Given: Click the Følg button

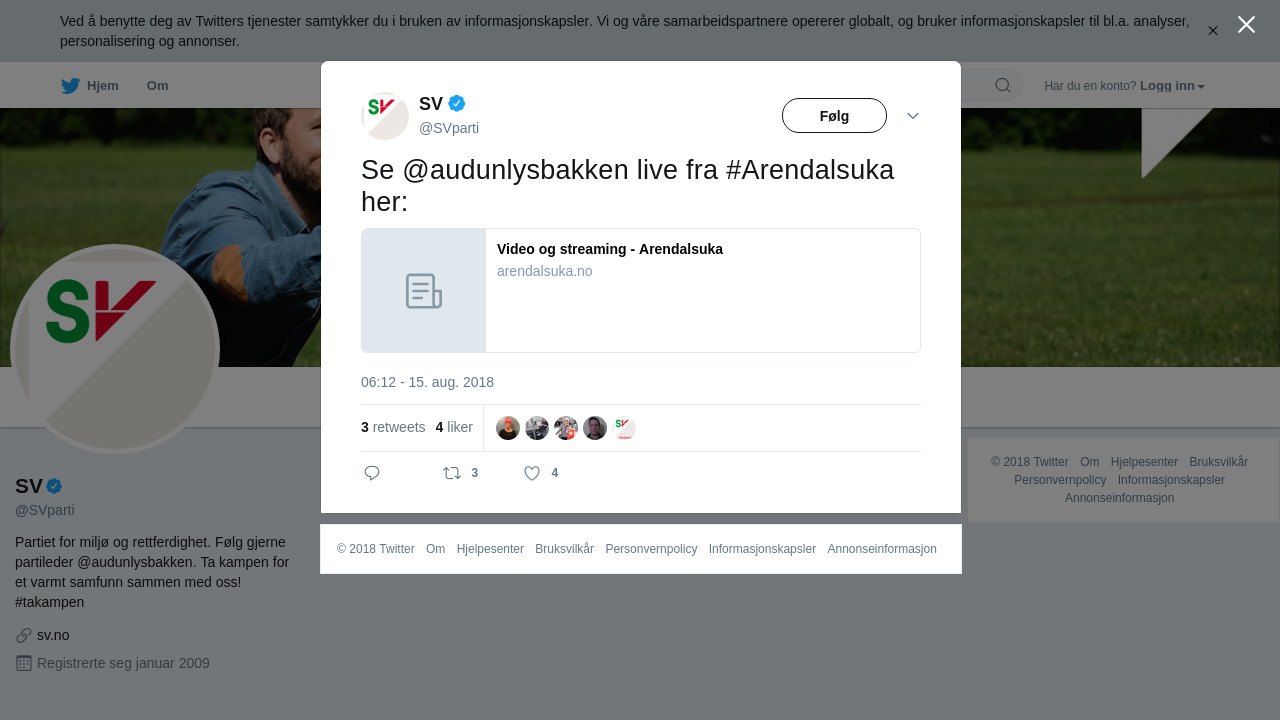Looking at the screenshot, I should (x=834, y=116).
